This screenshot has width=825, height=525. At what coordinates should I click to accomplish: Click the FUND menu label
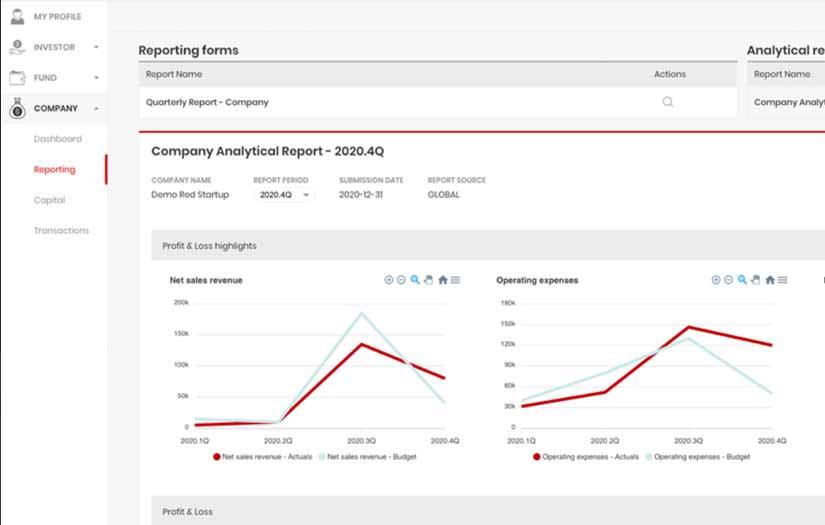point(45,77)
